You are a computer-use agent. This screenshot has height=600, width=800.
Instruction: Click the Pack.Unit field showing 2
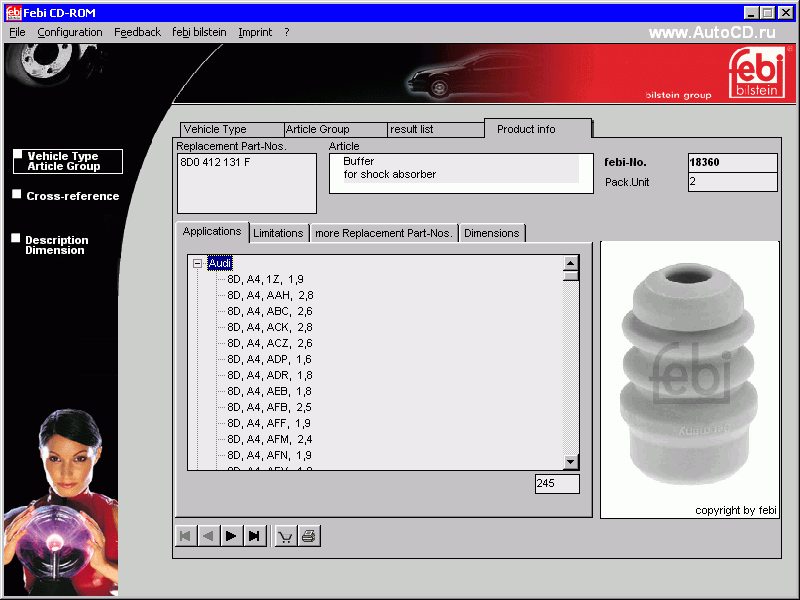732,182
